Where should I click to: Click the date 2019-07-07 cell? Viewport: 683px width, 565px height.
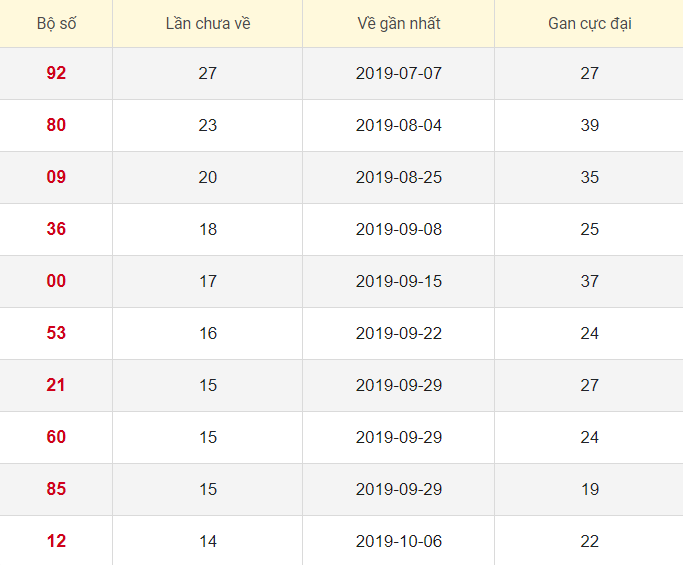[398, 73]
